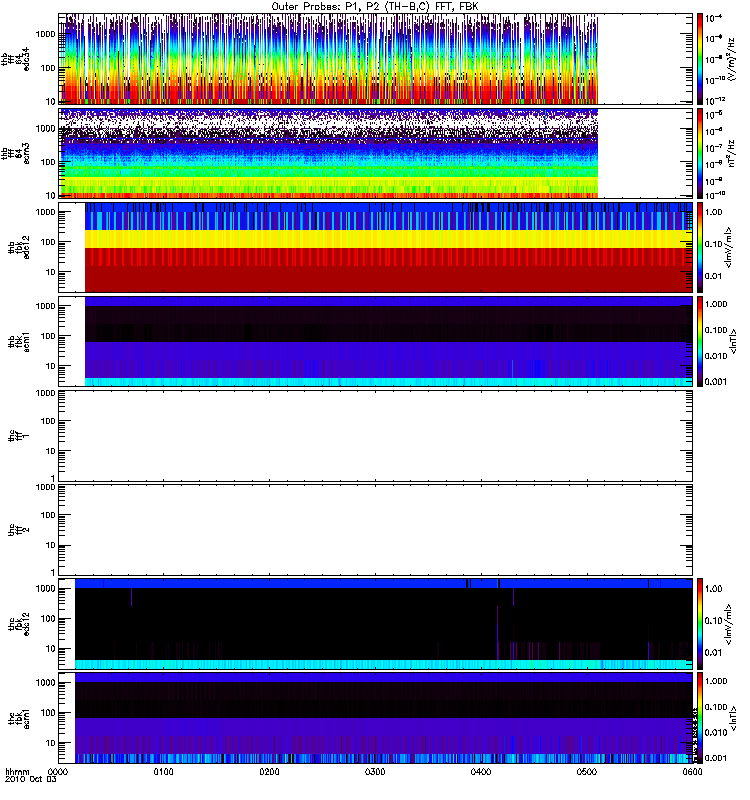This screenshot has width=750, height=800.
Task: Click the 'thb 64 scm3' y-axis label
Action: (x=16, y=154)
